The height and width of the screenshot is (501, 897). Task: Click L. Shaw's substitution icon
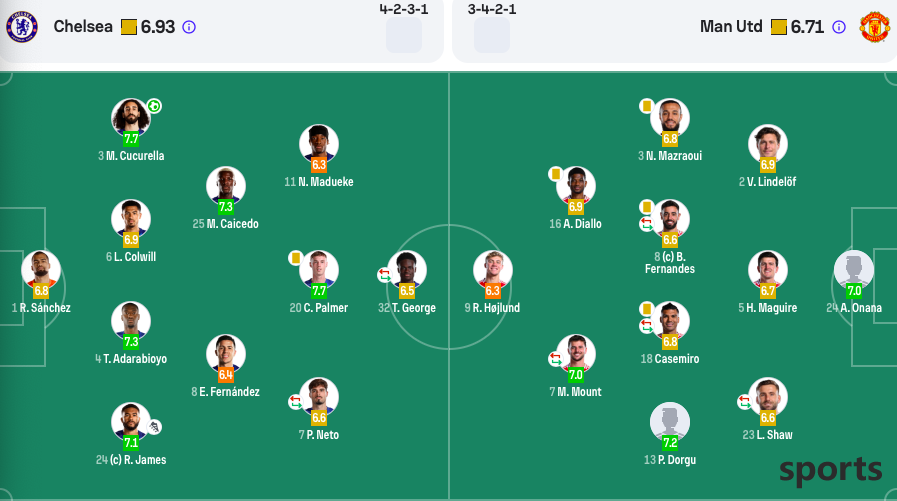click(744, 402)
